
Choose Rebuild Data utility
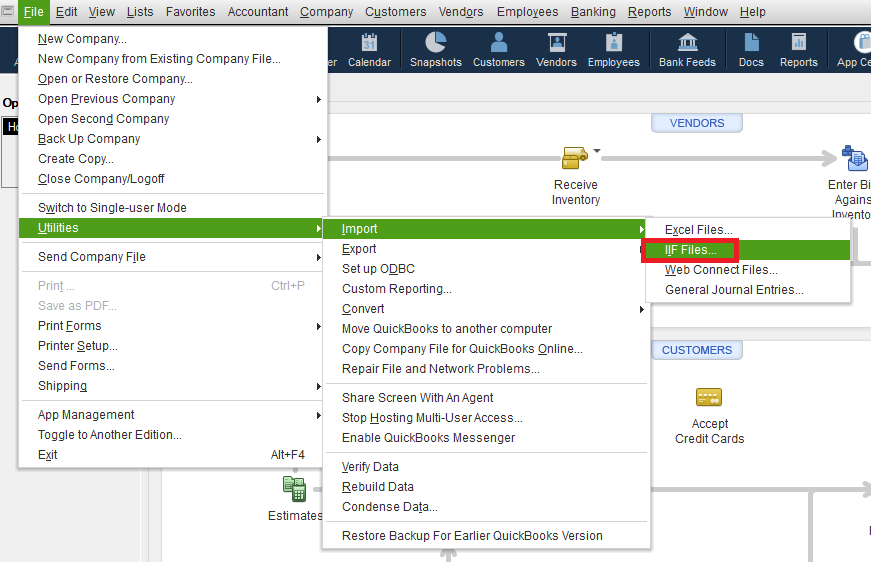coord(485,486)
